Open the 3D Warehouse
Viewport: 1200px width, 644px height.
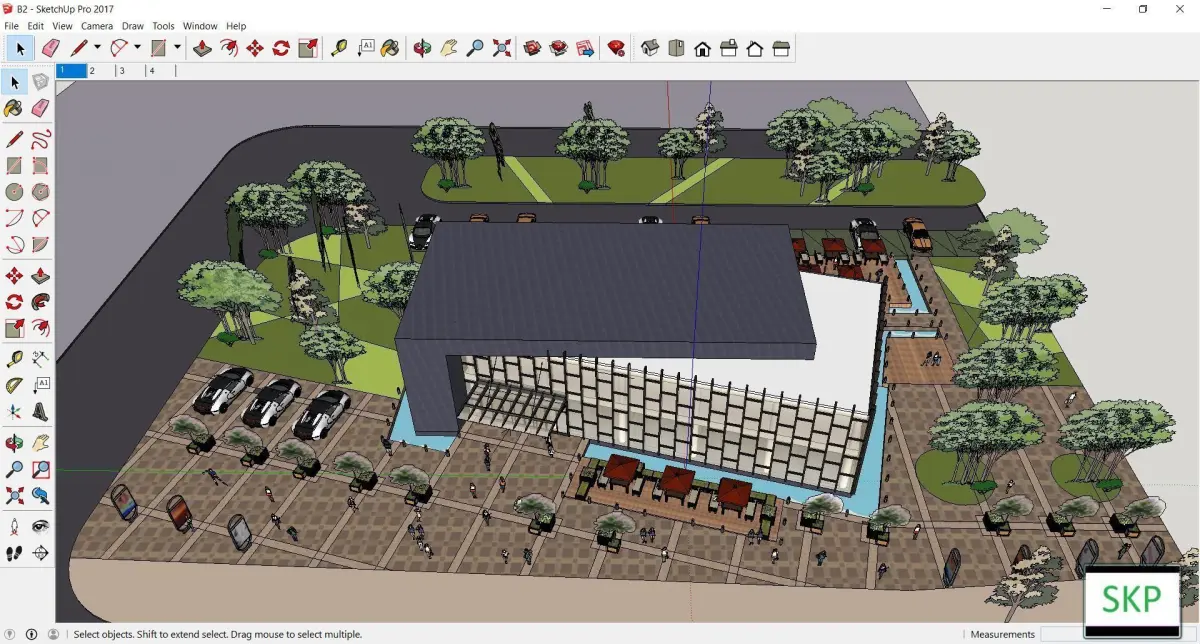coord(533,47)
